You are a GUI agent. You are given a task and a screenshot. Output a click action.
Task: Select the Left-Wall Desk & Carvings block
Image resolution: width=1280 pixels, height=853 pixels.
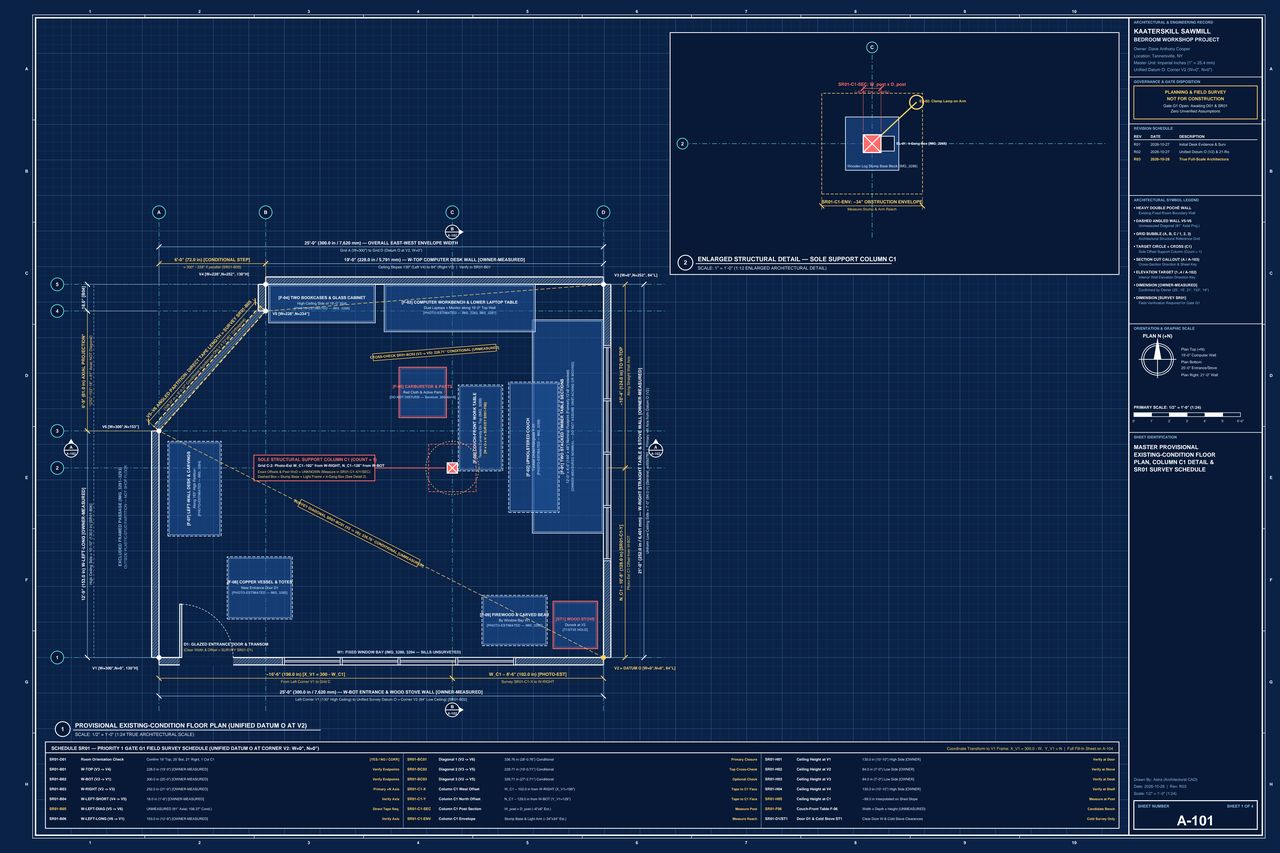click(x=194, y=489)
